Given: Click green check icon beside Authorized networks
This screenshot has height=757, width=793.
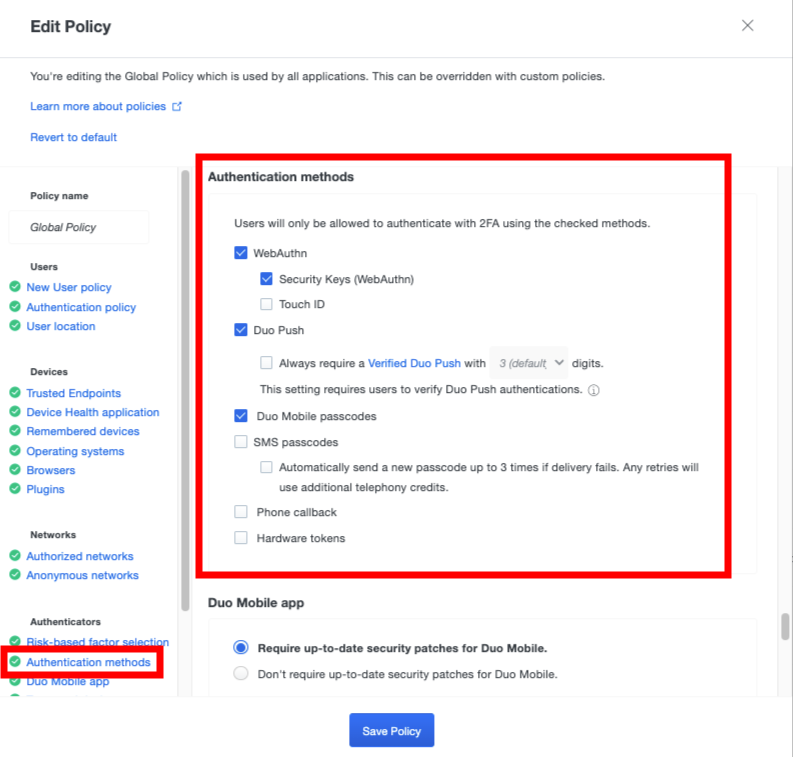Looking at the screenshot, I should [x=15, y=556].
